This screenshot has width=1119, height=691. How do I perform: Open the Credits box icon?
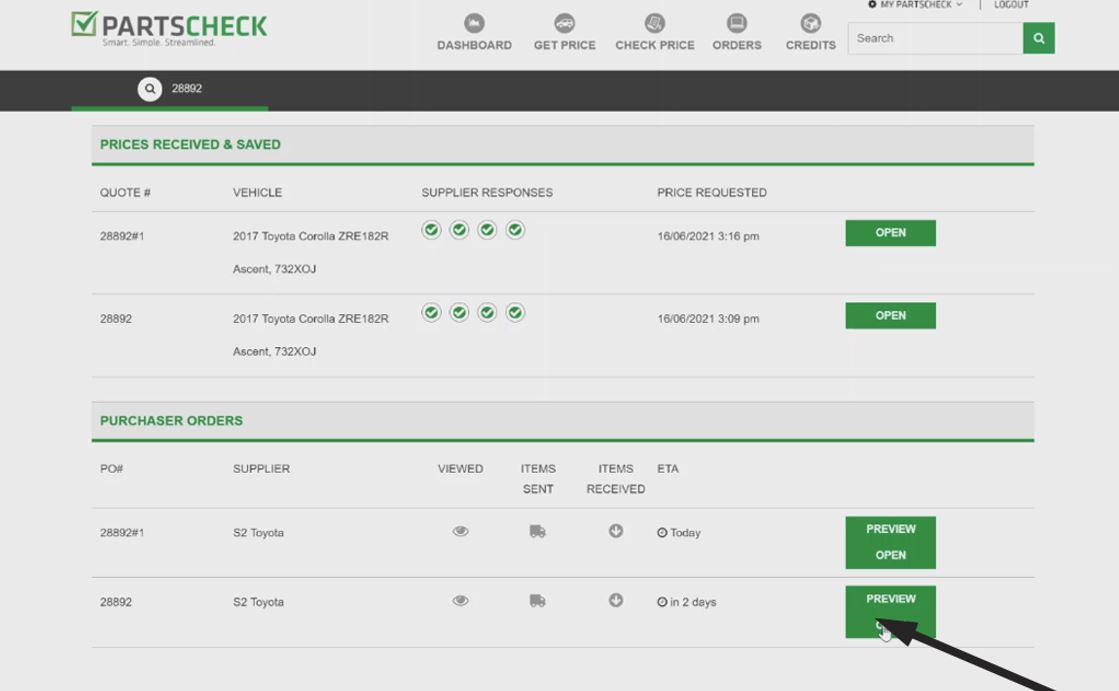[810, 23]
